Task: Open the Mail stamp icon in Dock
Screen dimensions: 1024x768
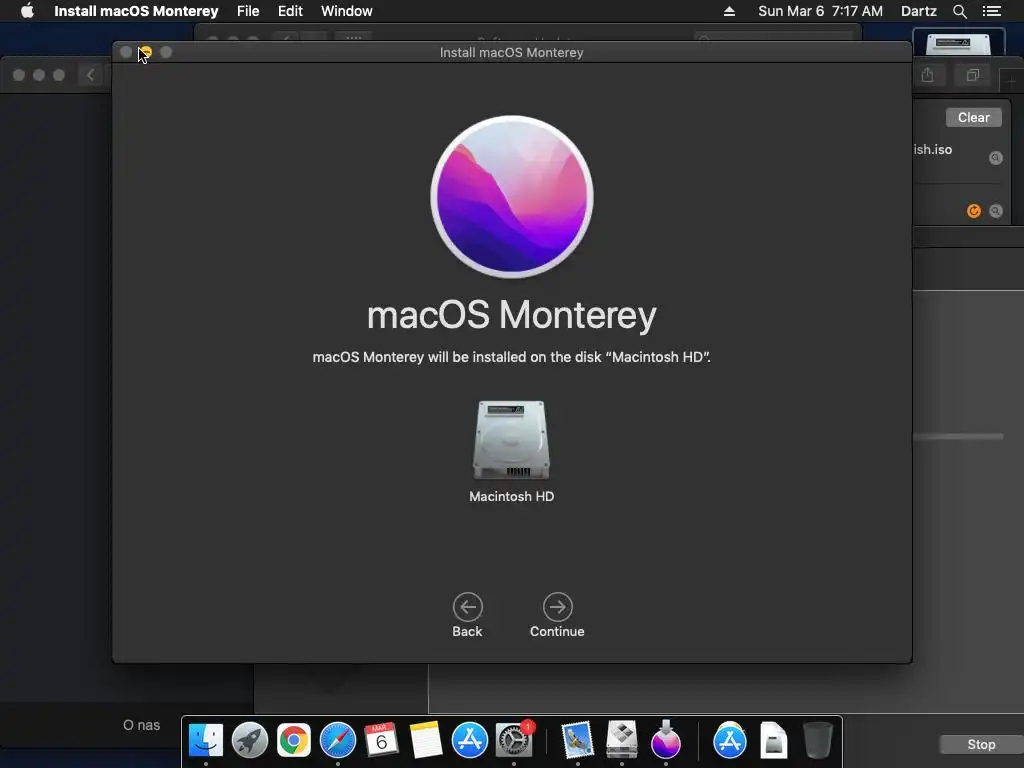Action: (x=577, y=741)
